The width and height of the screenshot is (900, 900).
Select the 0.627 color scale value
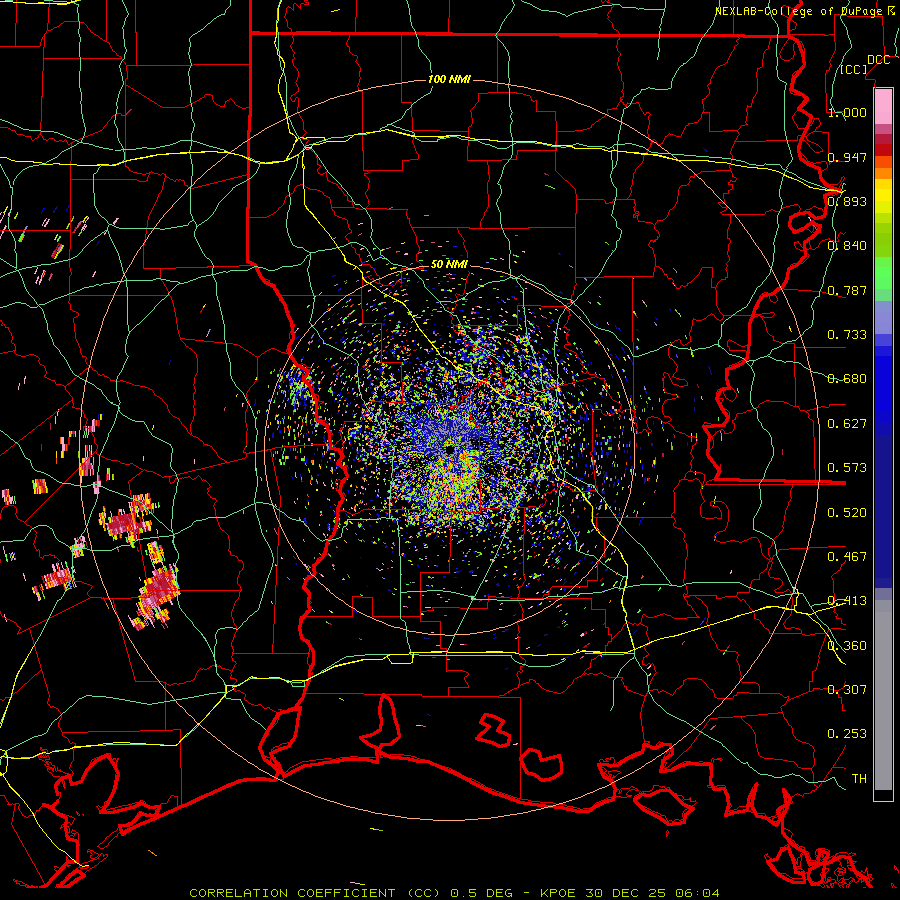tap(847, 424)
